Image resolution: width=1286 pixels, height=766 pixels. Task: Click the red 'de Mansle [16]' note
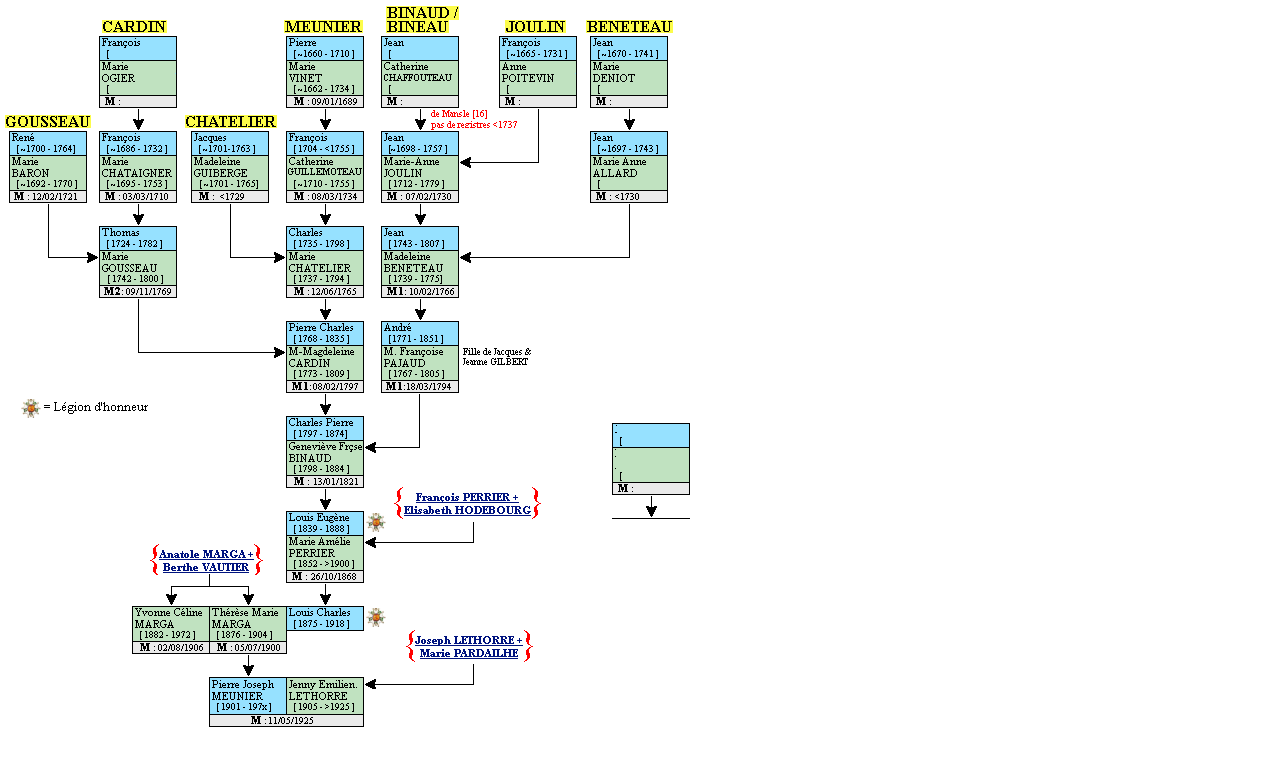pos(459,114)
